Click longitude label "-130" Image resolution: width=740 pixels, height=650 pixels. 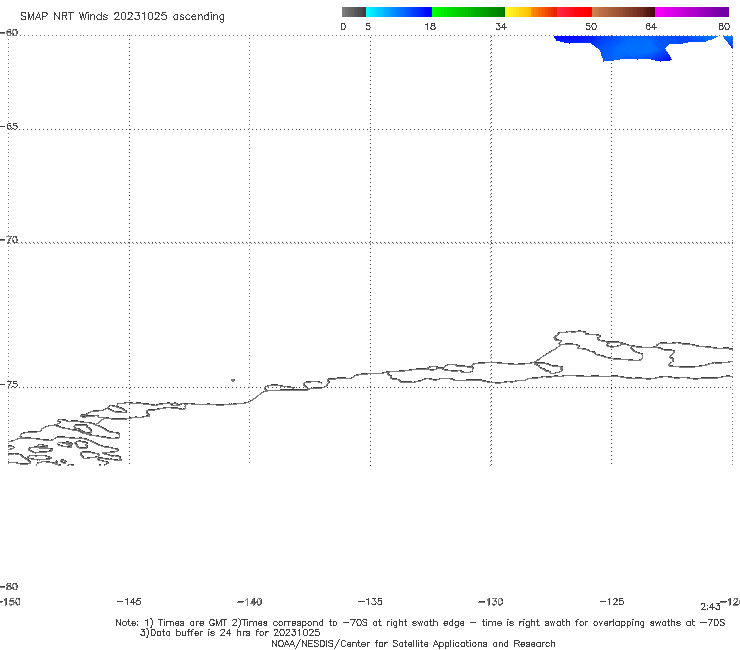tap(491, 602)
